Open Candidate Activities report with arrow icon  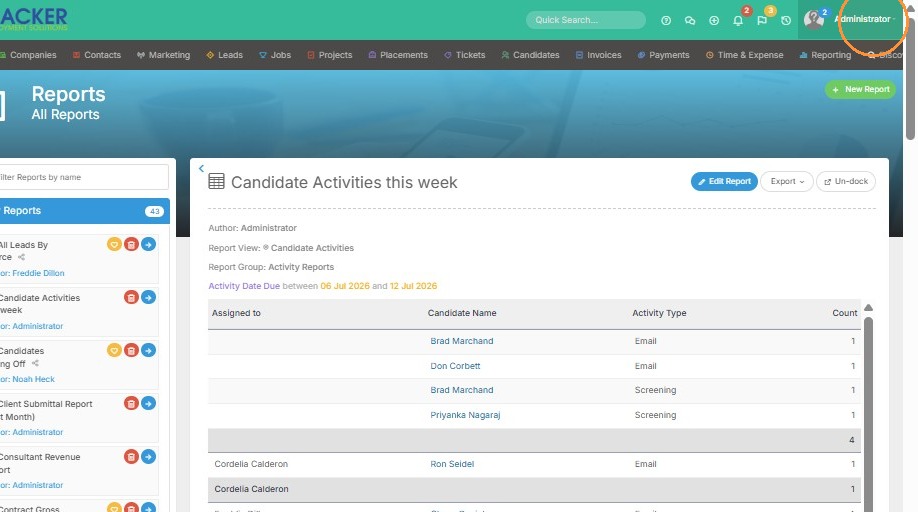pos(149,297)
